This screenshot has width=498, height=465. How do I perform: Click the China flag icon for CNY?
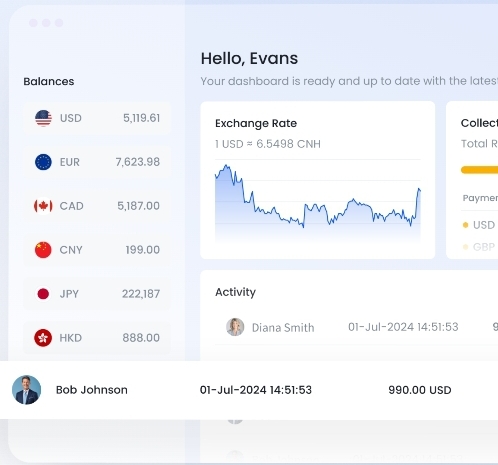point(43,250)
